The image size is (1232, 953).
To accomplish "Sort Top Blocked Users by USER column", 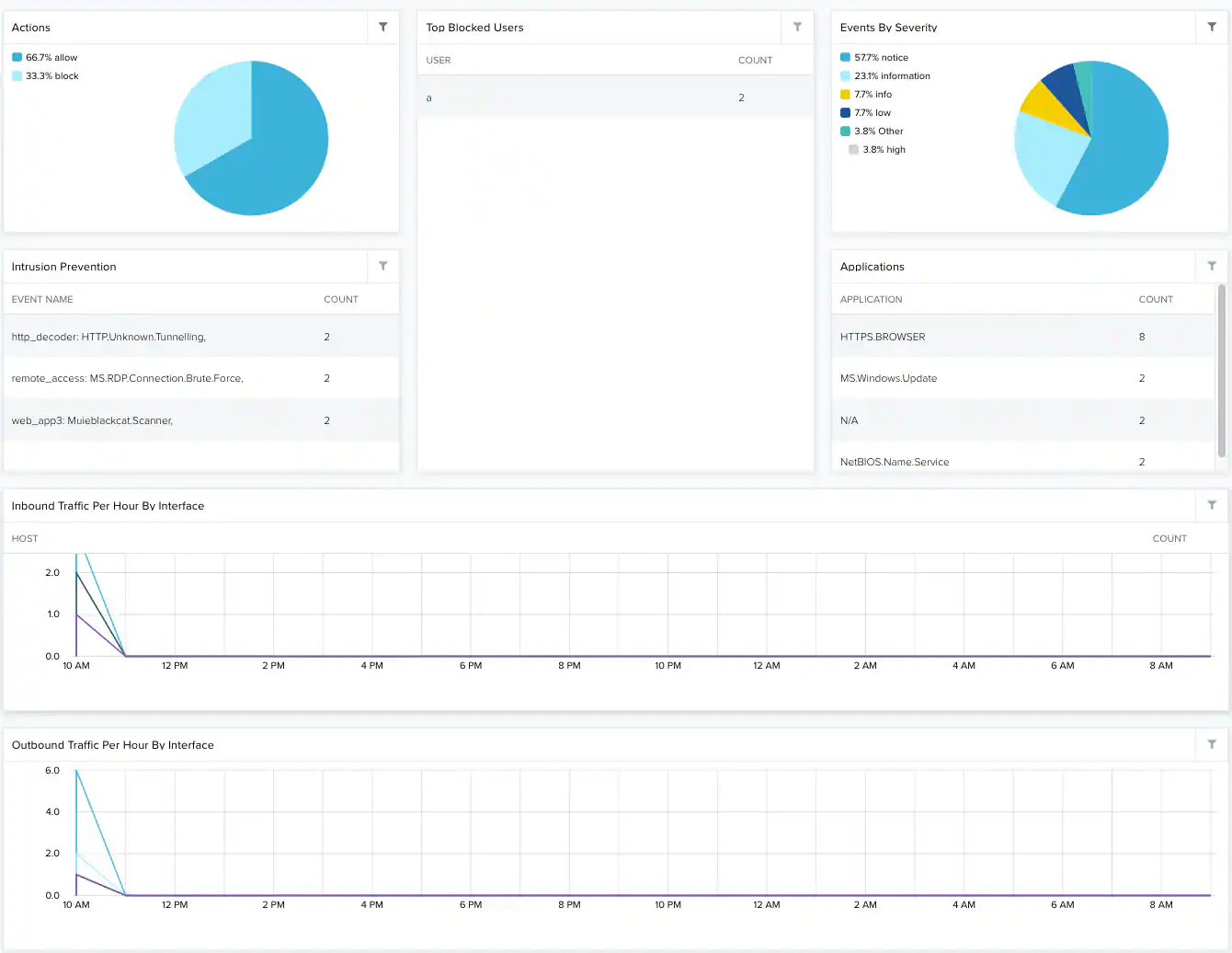I will (439, 60).
